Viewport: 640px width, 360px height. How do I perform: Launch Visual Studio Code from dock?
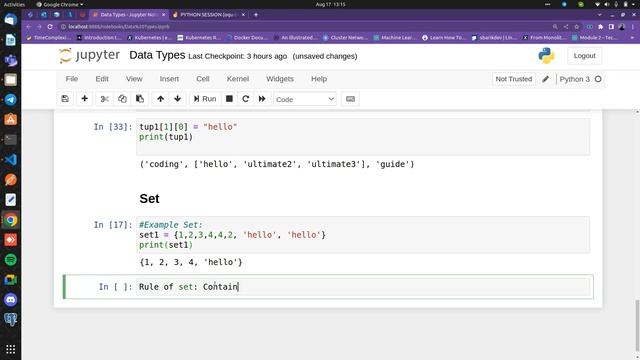coord(11,160)
